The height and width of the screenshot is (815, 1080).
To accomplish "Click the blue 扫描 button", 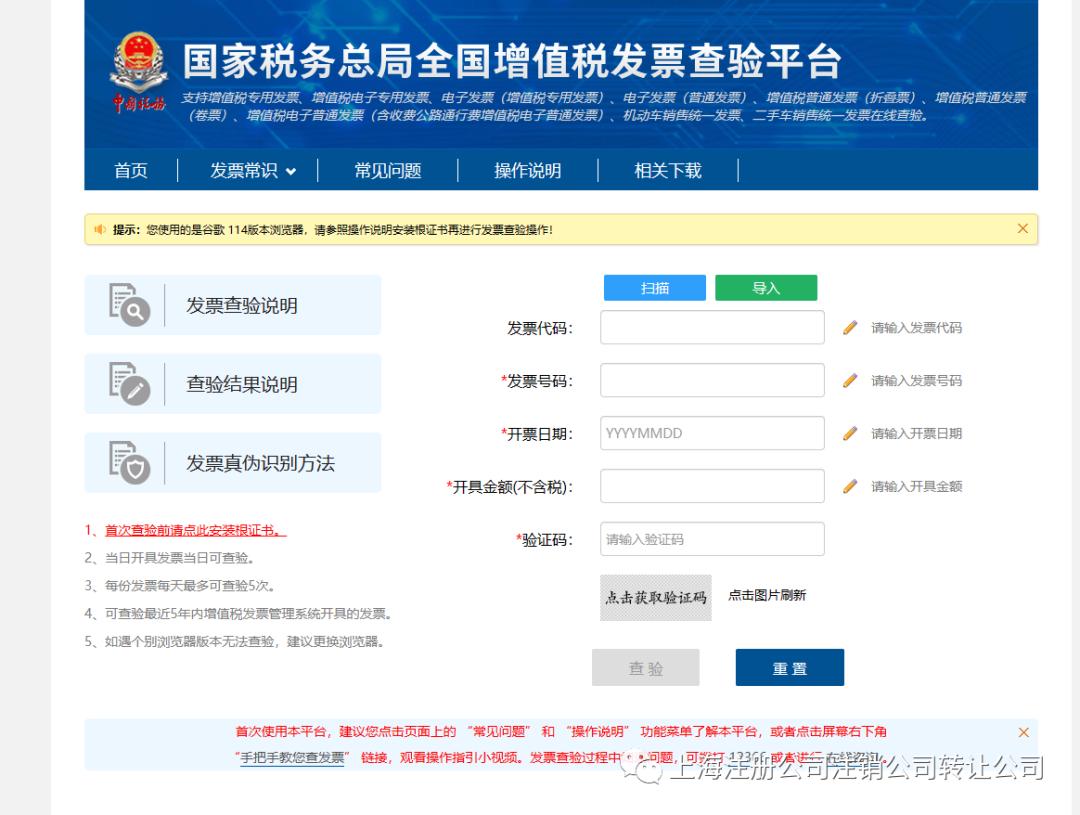I will 654,286.
